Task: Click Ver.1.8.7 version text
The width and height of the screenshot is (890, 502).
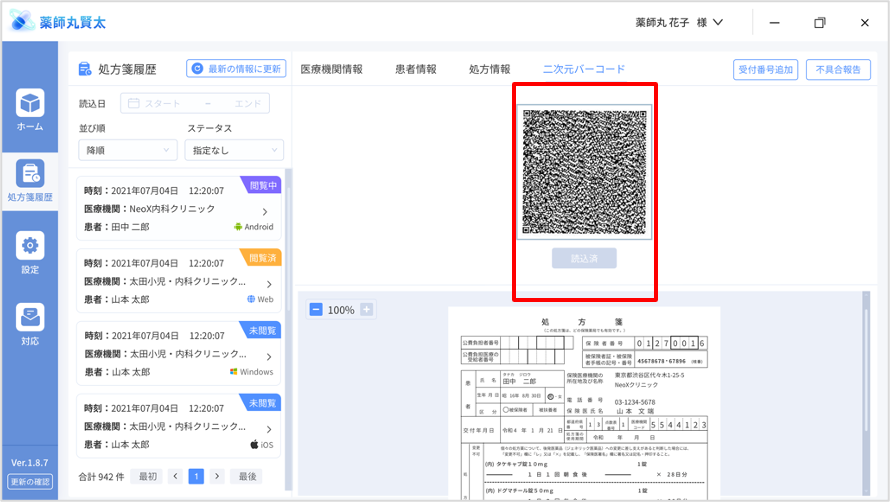Action: coord(30,462)
